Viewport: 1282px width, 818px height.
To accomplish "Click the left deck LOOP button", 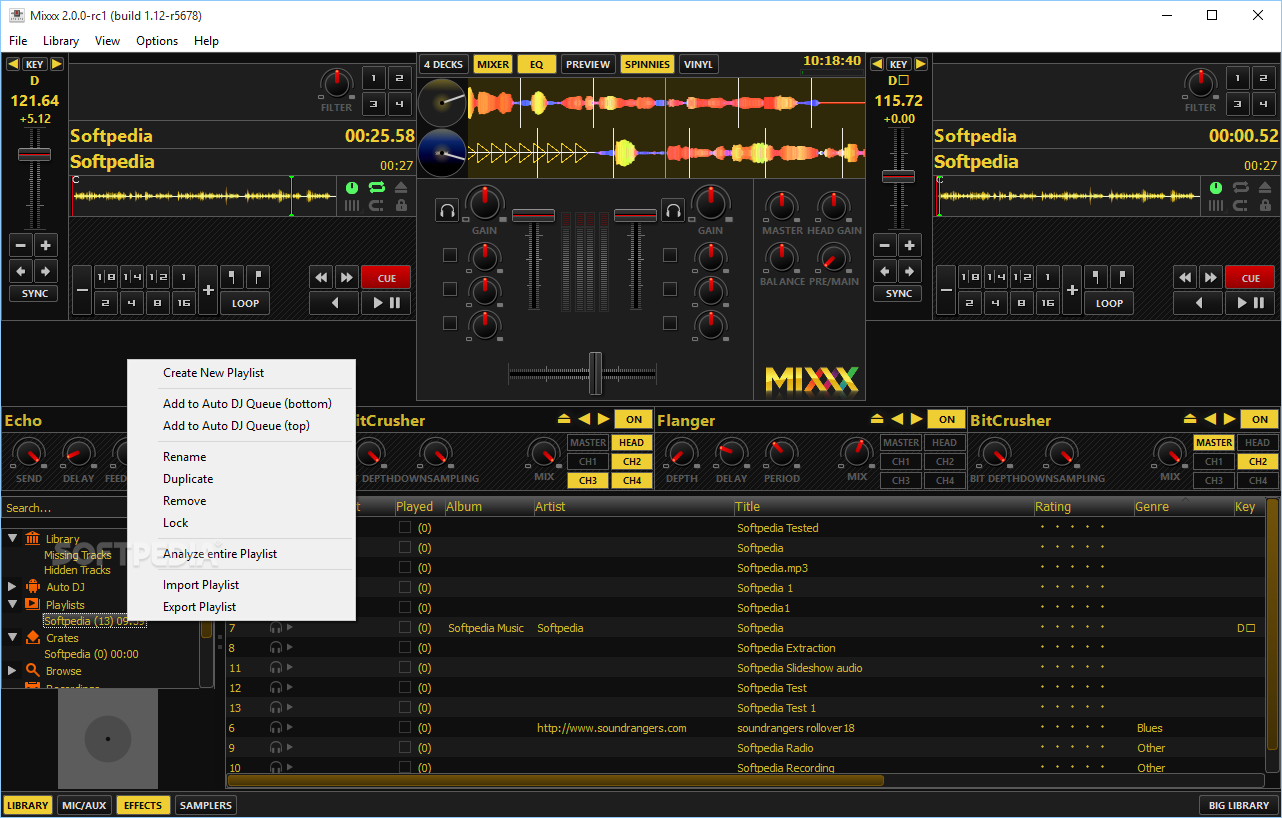I will [245, 303].
